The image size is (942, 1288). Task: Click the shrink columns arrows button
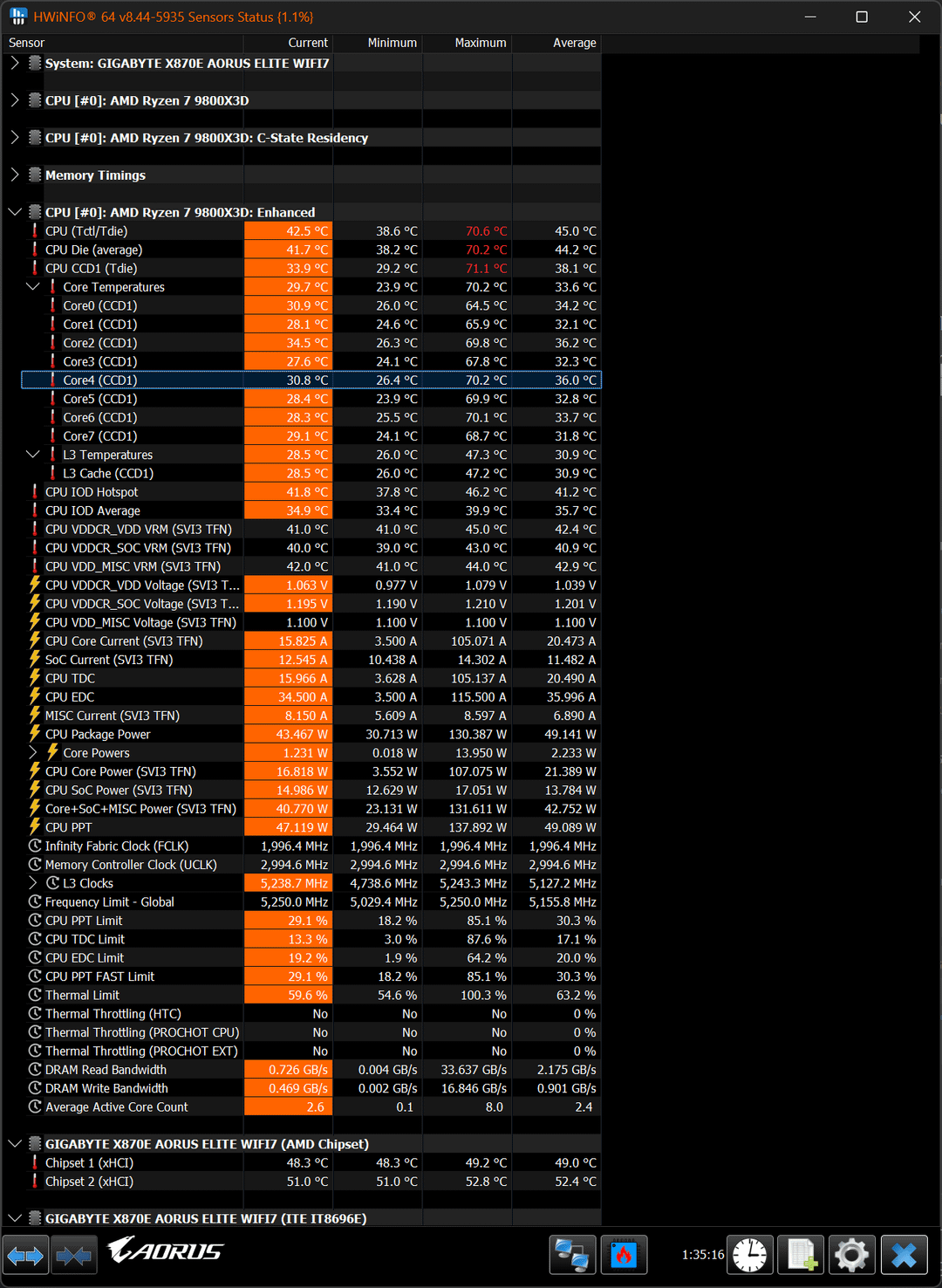coord(74,1256)
